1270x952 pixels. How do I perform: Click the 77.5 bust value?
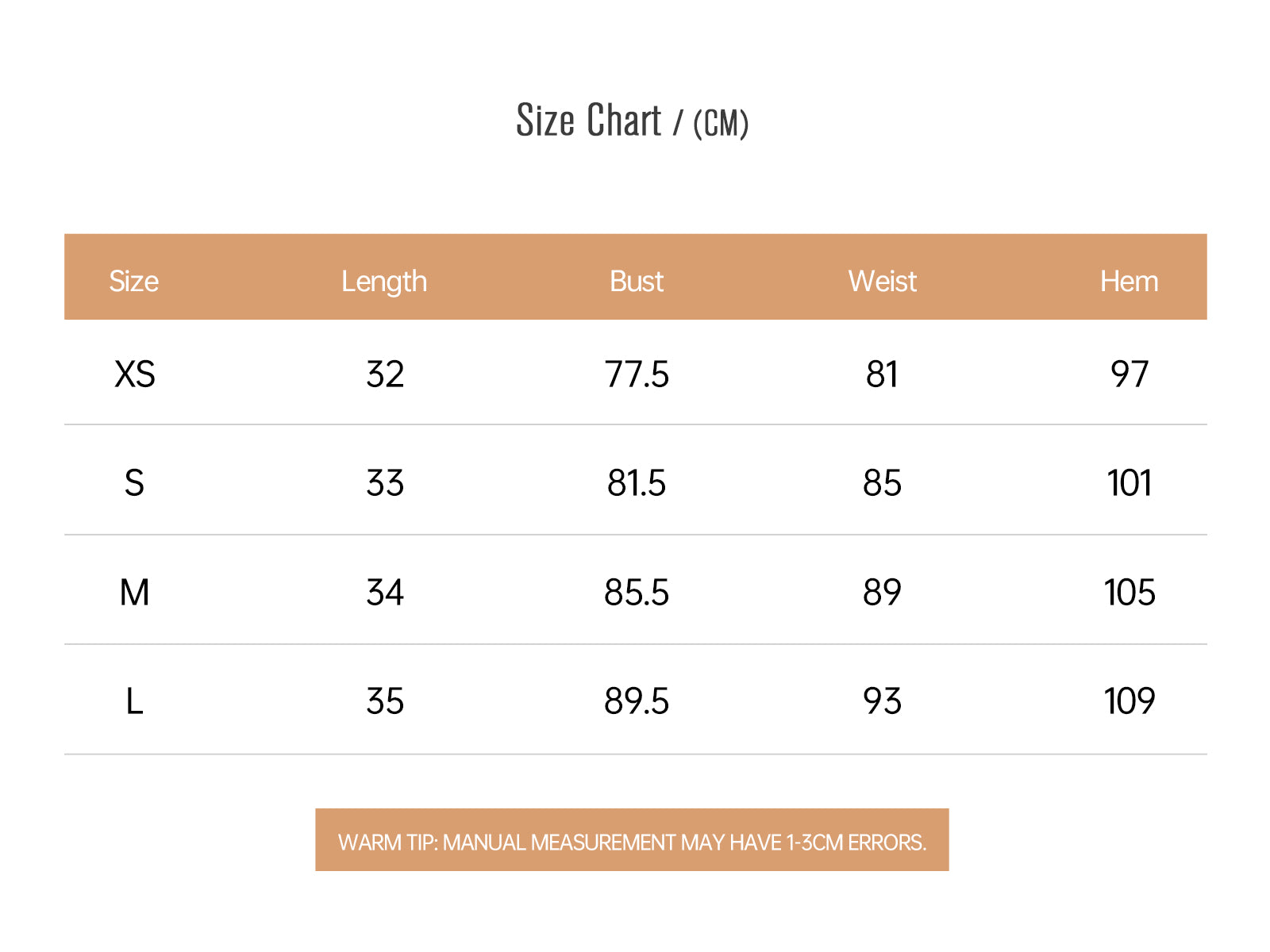[x=637, y=374]
